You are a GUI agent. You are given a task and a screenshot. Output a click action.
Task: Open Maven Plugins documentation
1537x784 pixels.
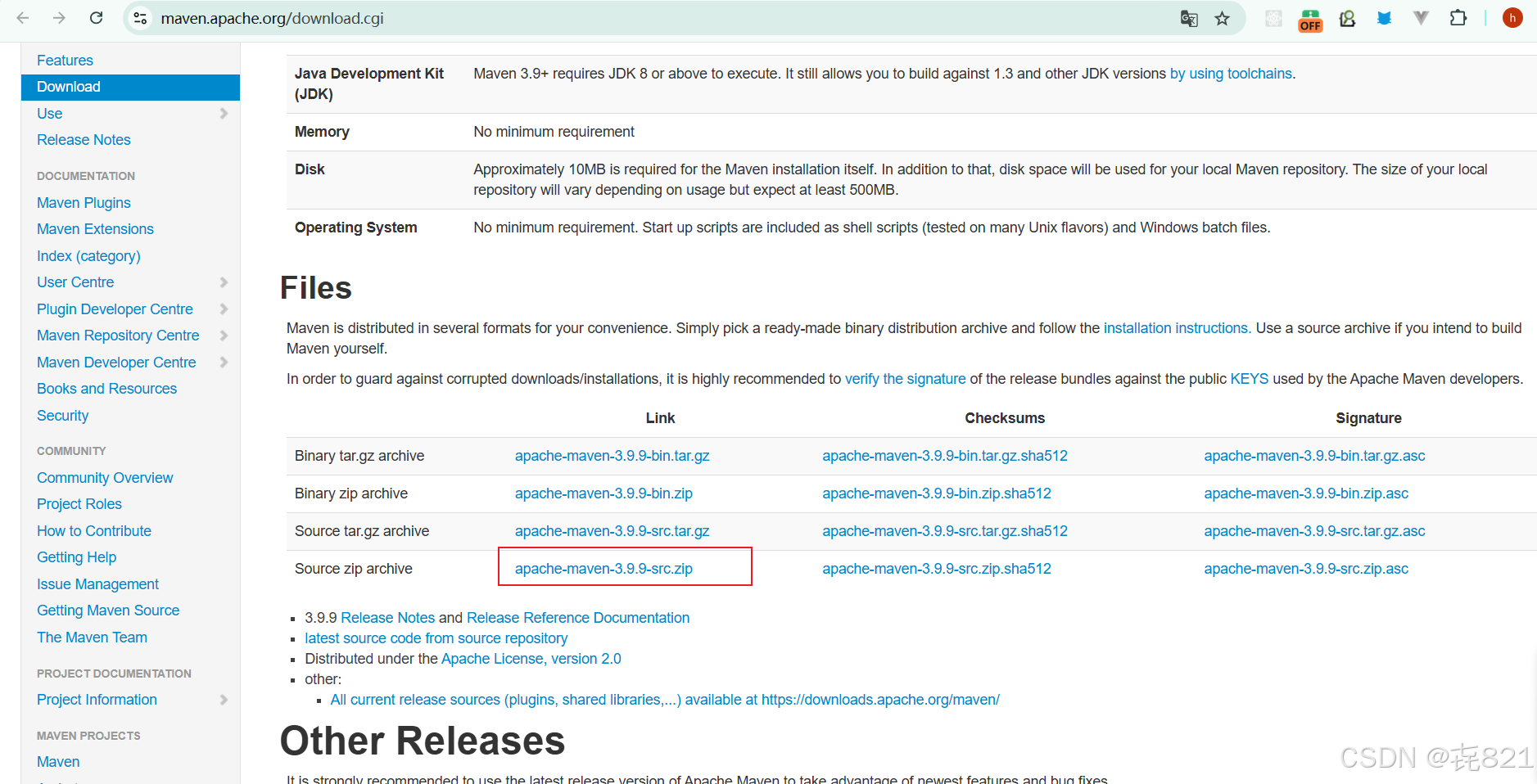[x=84, y=203]
